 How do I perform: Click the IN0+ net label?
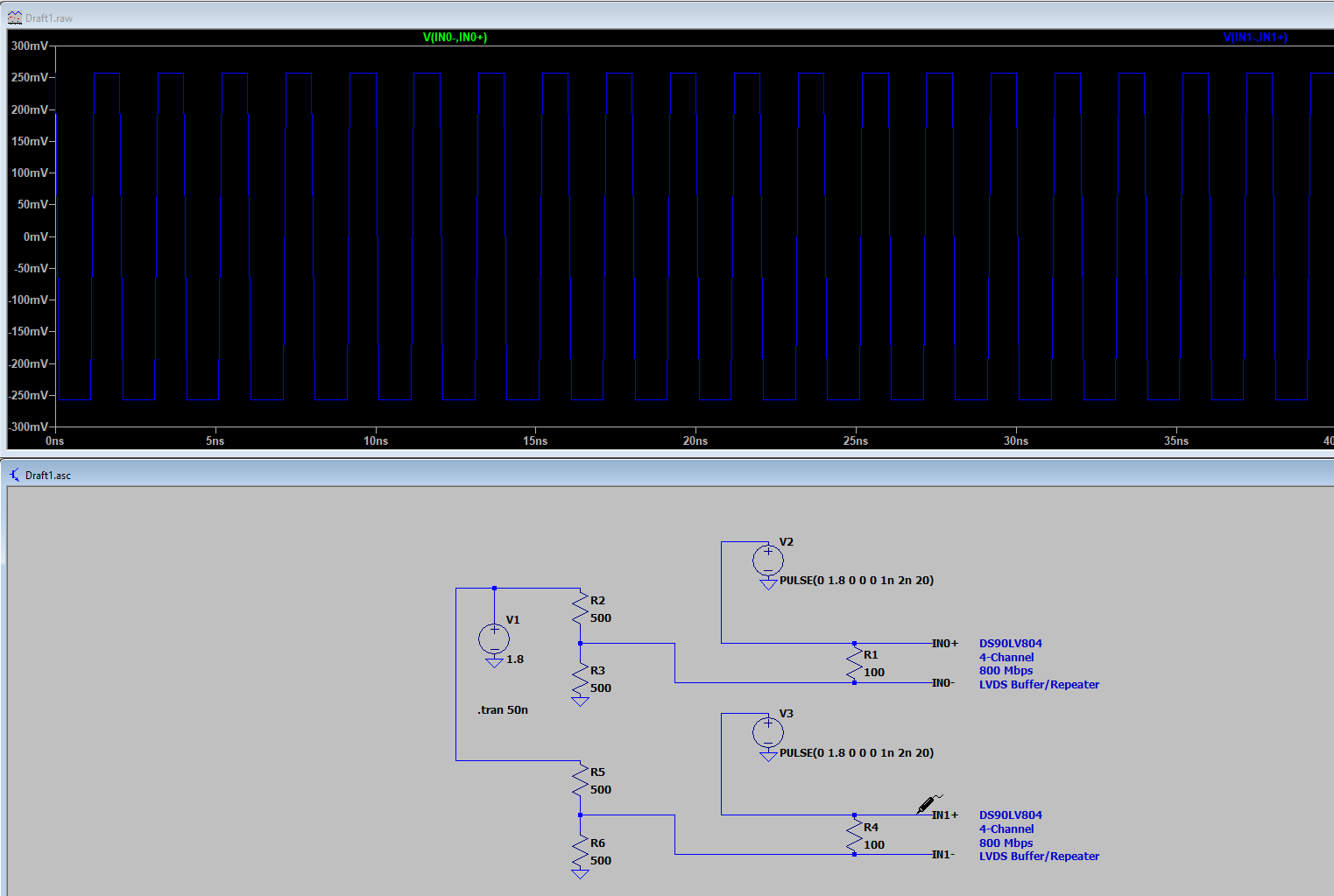(x=944, y=644)
